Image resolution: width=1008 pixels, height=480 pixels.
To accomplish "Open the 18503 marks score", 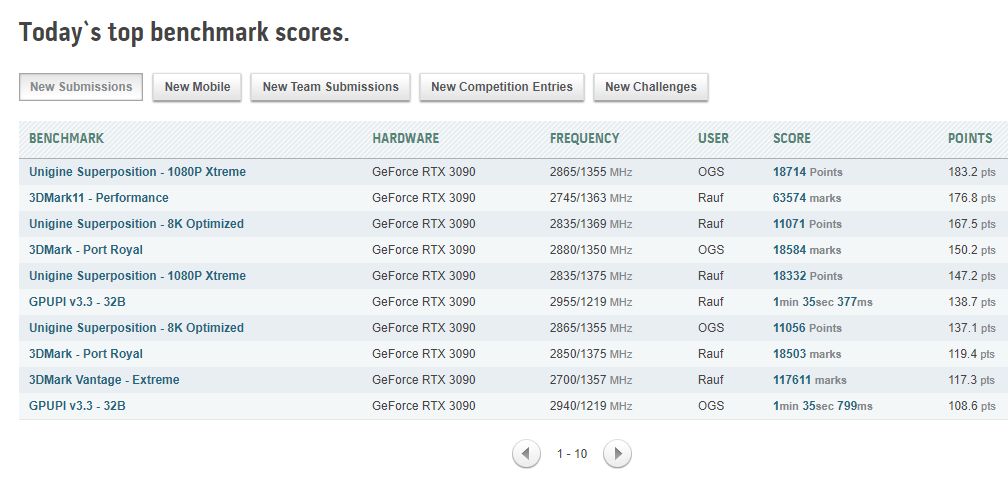I will (807, 354).
